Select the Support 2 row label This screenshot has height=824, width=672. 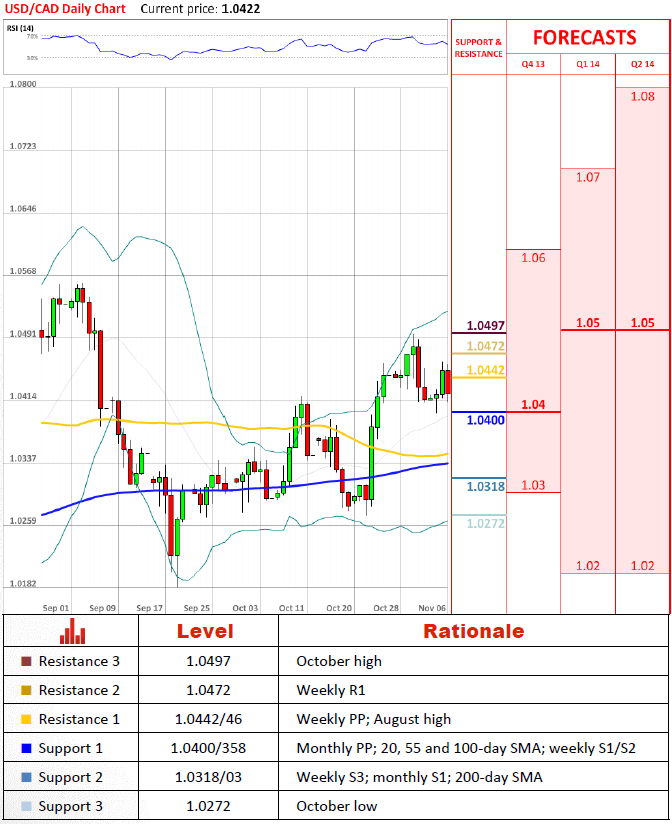(x=70, y=777)
